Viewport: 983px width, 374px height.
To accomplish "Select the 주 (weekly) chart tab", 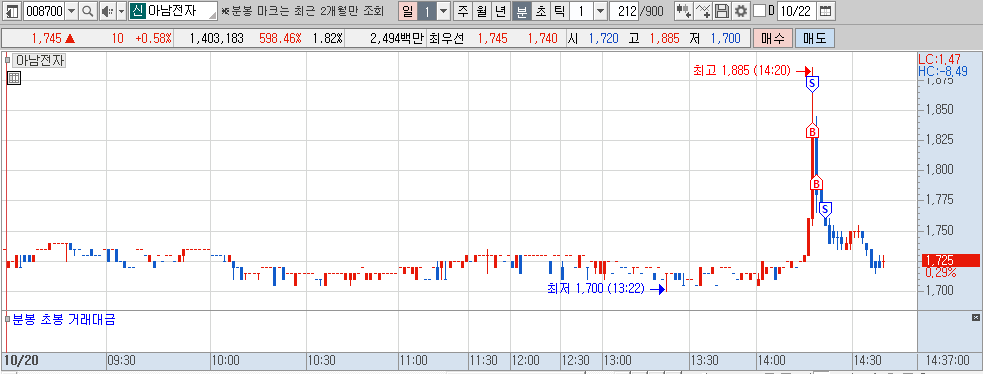I will click(463, 11).
